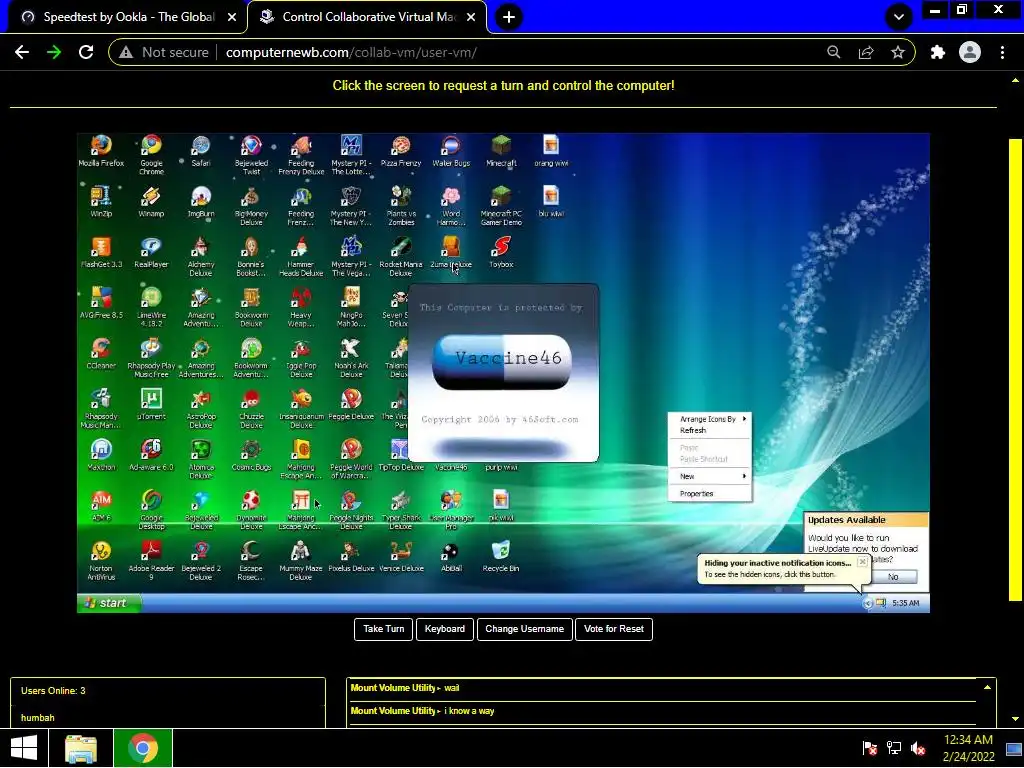This screenshot has width=1024, height=768.
Task: Go back to the previous page
Action: 22,52
